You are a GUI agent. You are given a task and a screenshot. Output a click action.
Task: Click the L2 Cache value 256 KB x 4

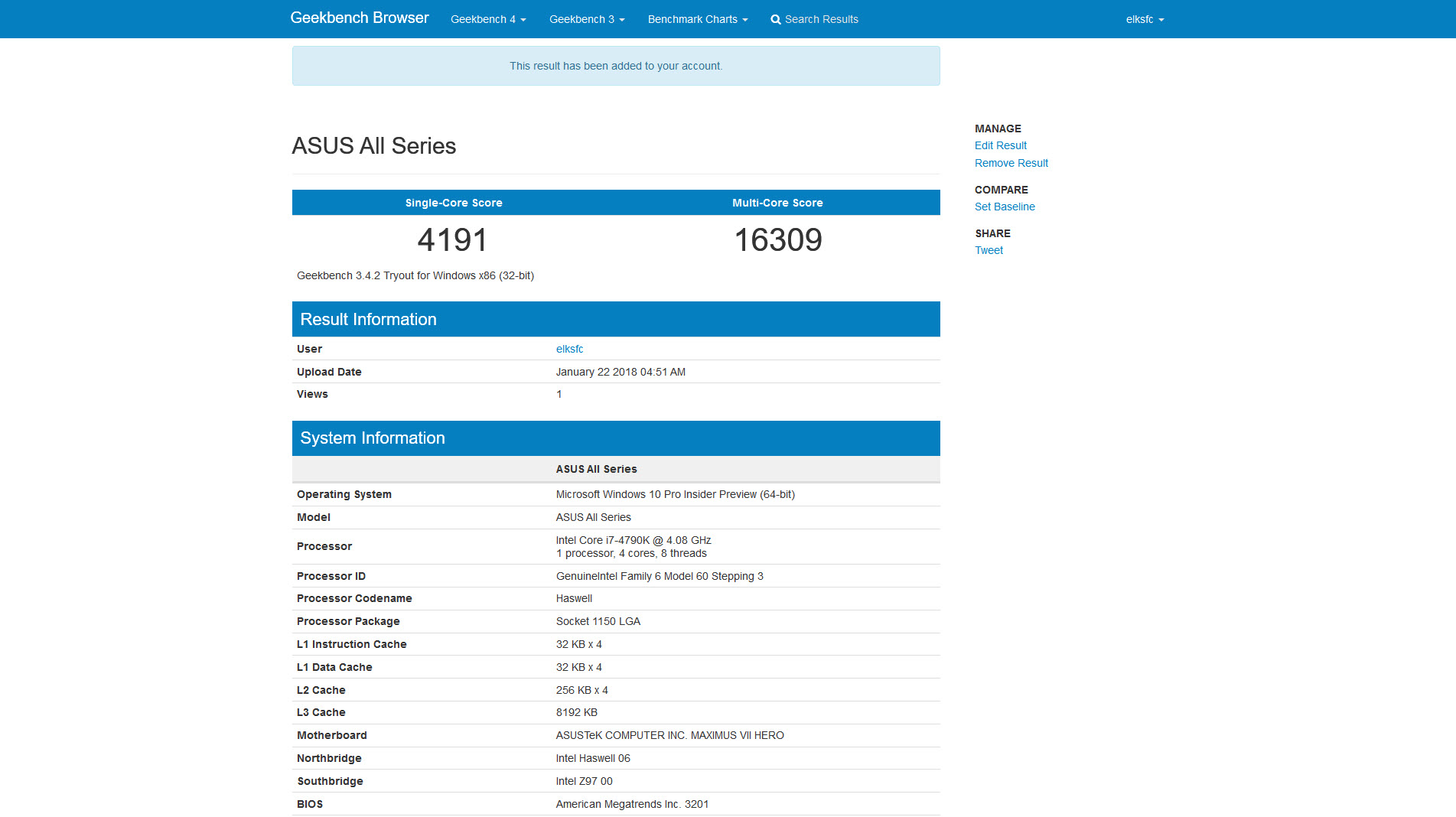582,690
